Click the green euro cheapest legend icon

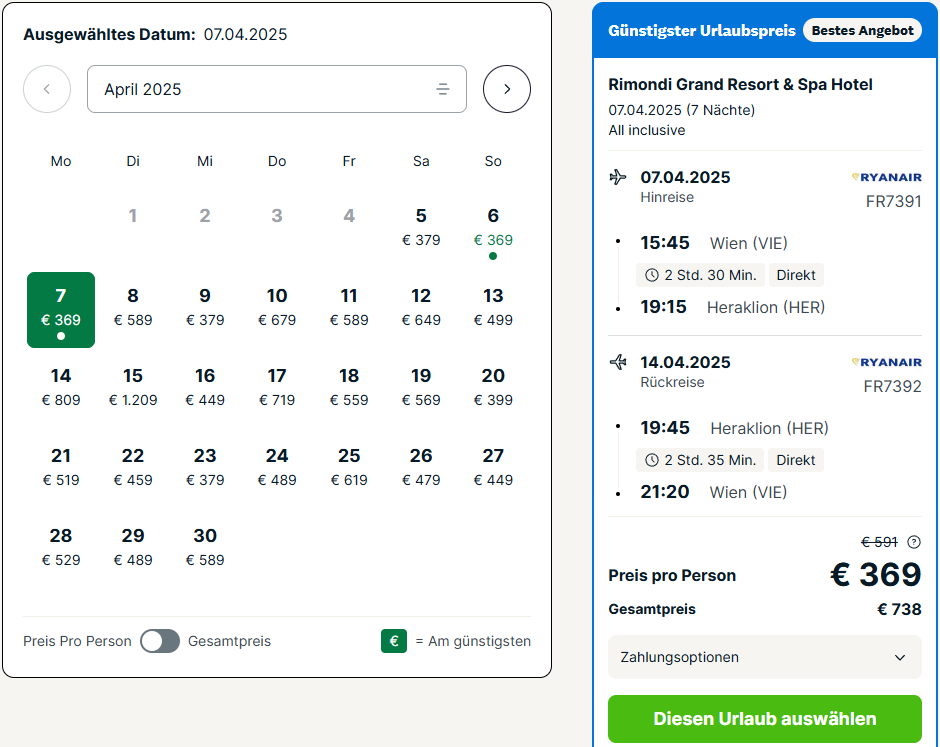pyautogui.click(x=394, y=641)
